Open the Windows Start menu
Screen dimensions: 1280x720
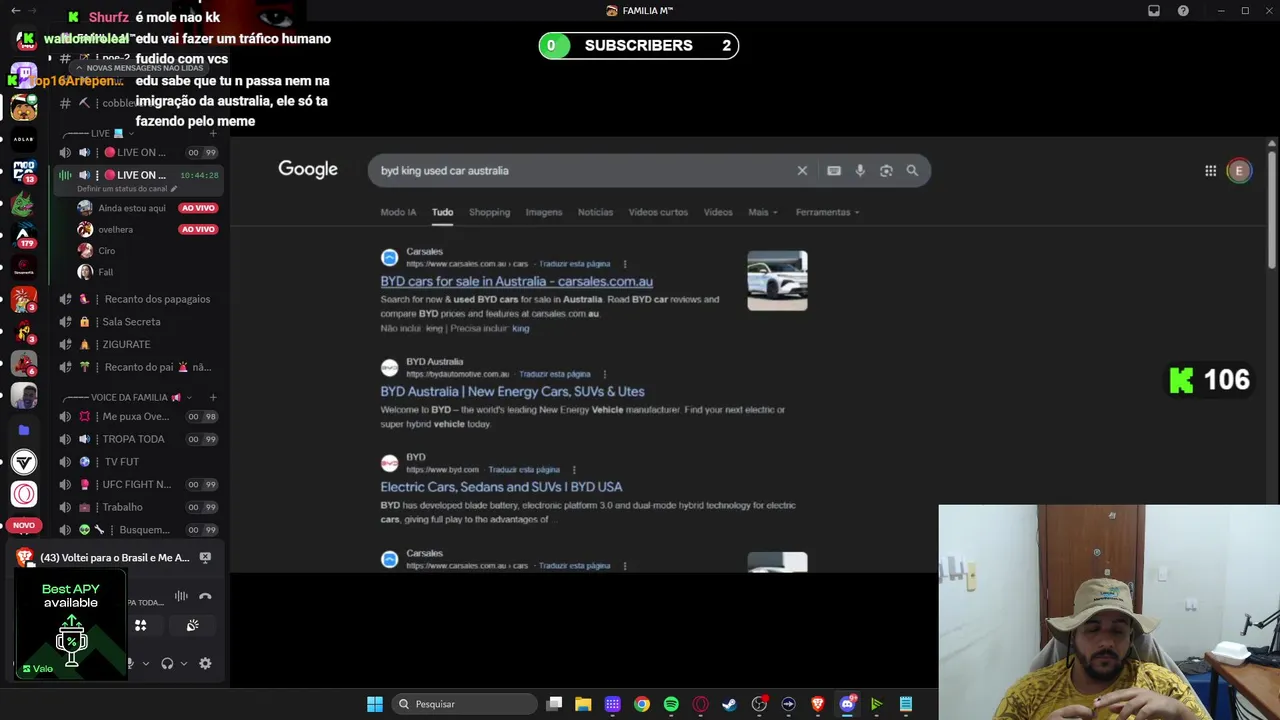coord(374,704)
